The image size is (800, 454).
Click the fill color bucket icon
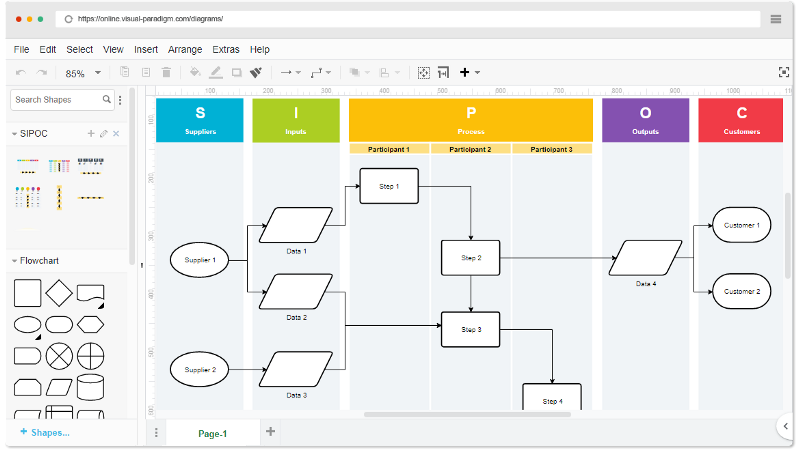coord(194,73)
